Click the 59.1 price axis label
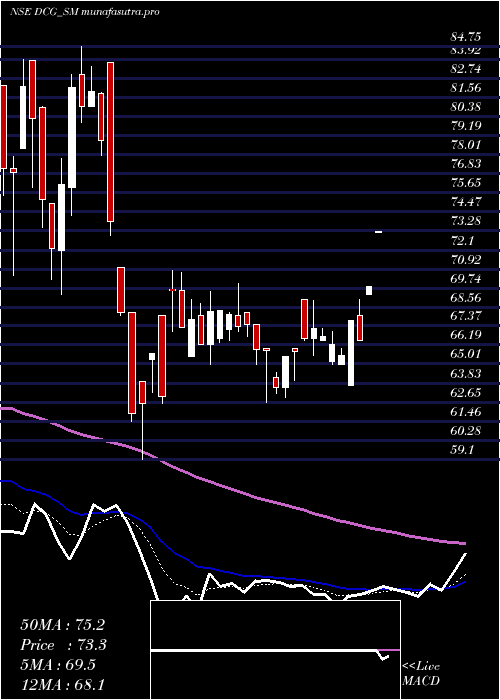 (462, 449)
